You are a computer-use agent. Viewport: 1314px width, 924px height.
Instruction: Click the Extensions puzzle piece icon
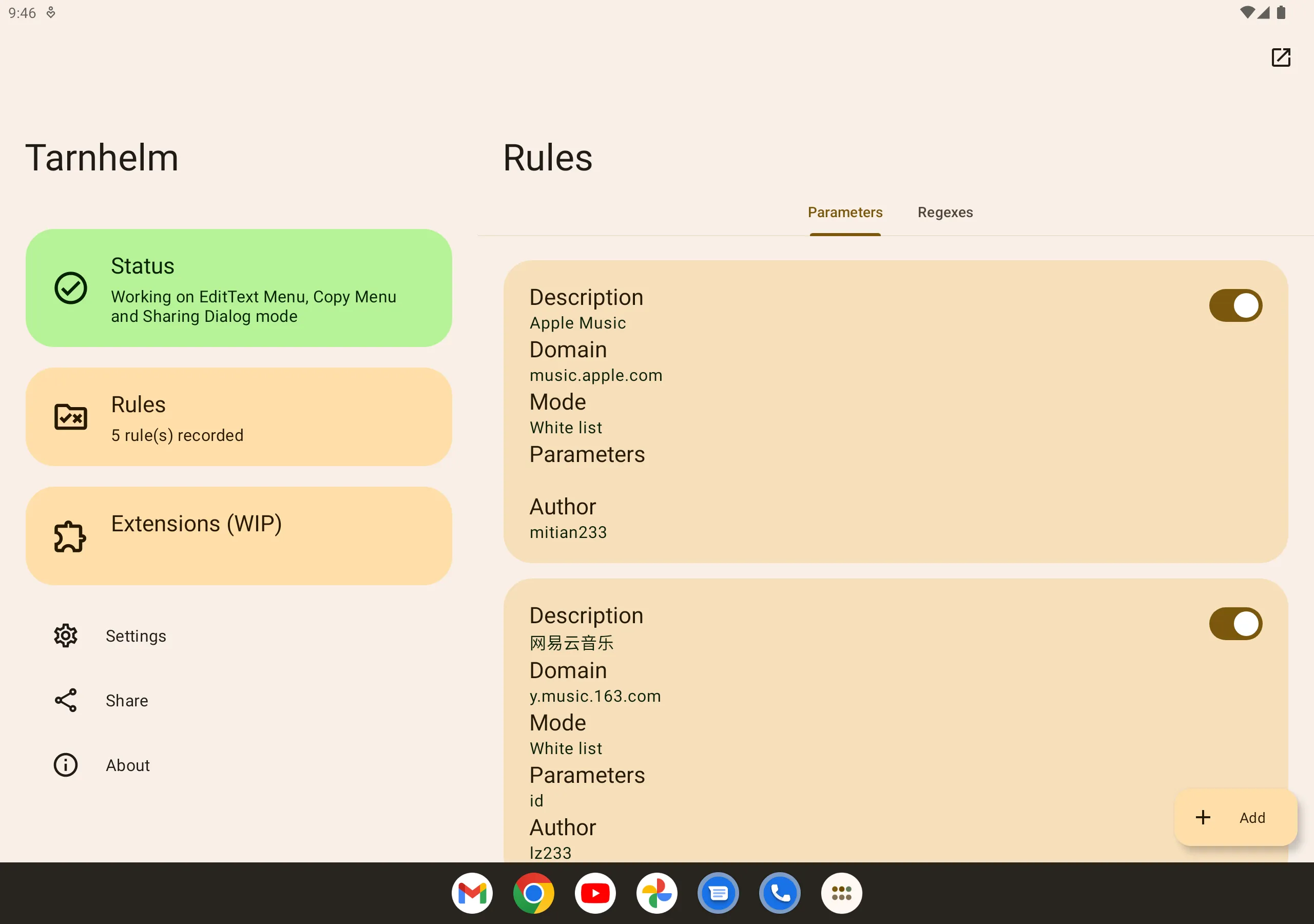[x=70, y=536]
